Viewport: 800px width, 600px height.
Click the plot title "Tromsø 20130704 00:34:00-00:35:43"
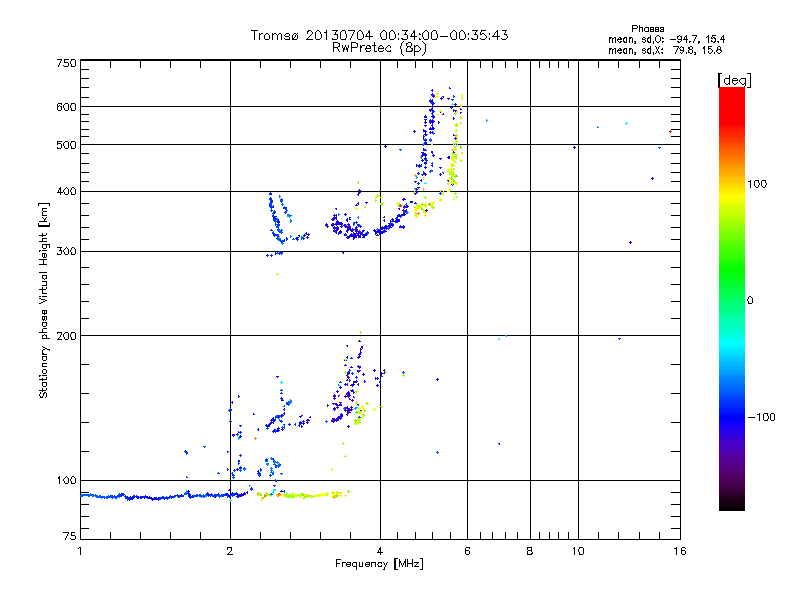379,35
